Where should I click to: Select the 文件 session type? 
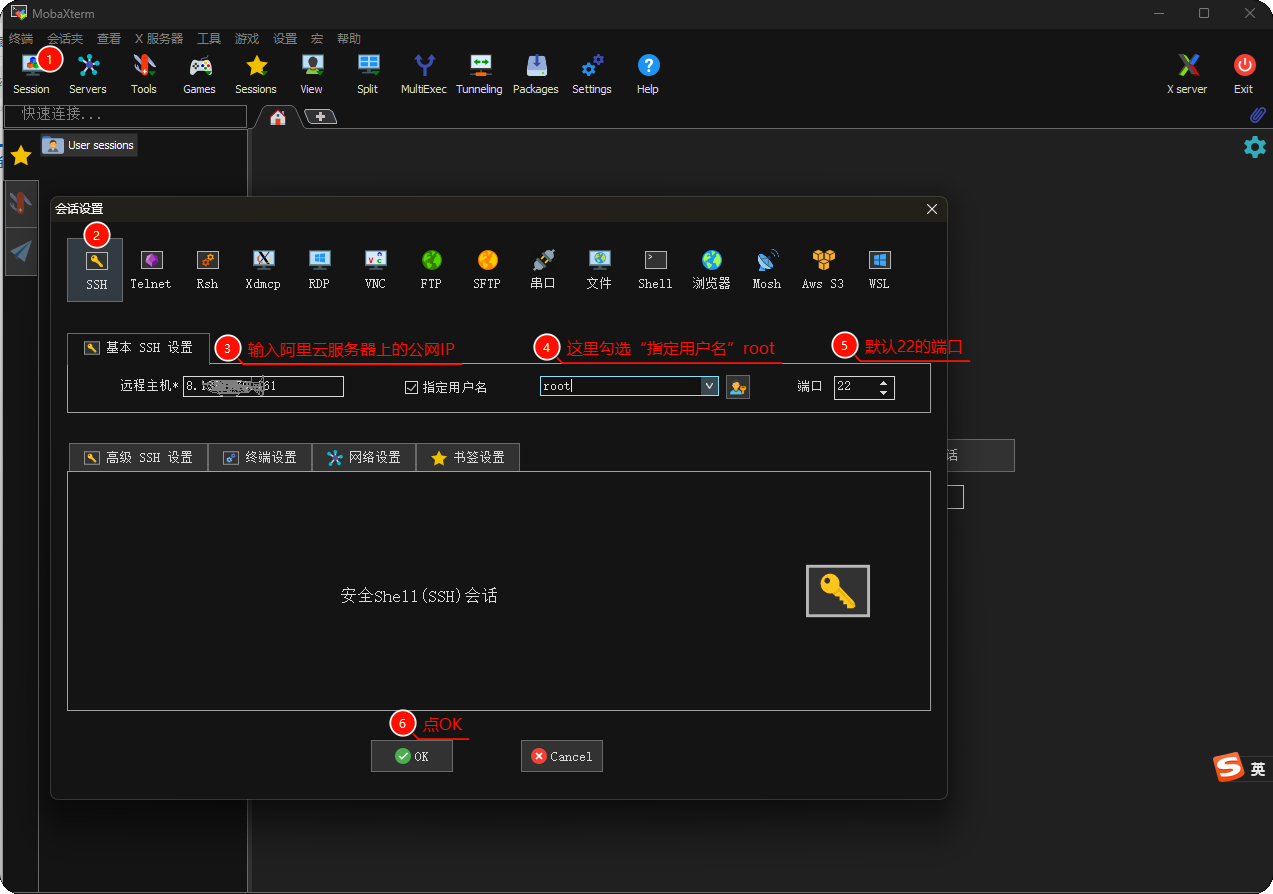(599, 270)
